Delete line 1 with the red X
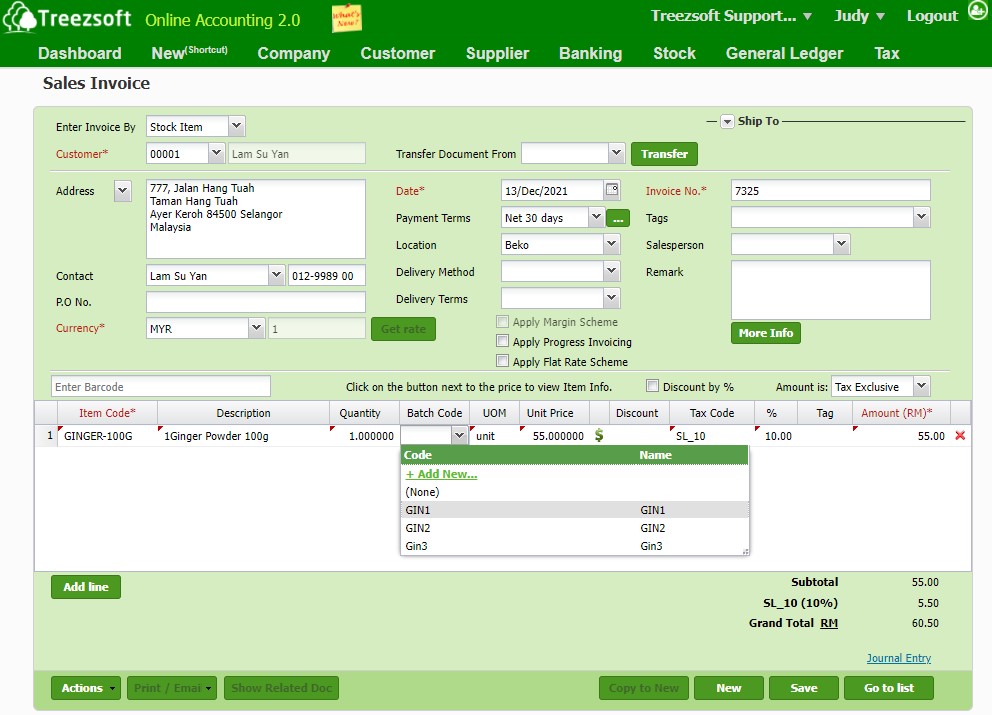992x715 pixels. coord(960,436)
